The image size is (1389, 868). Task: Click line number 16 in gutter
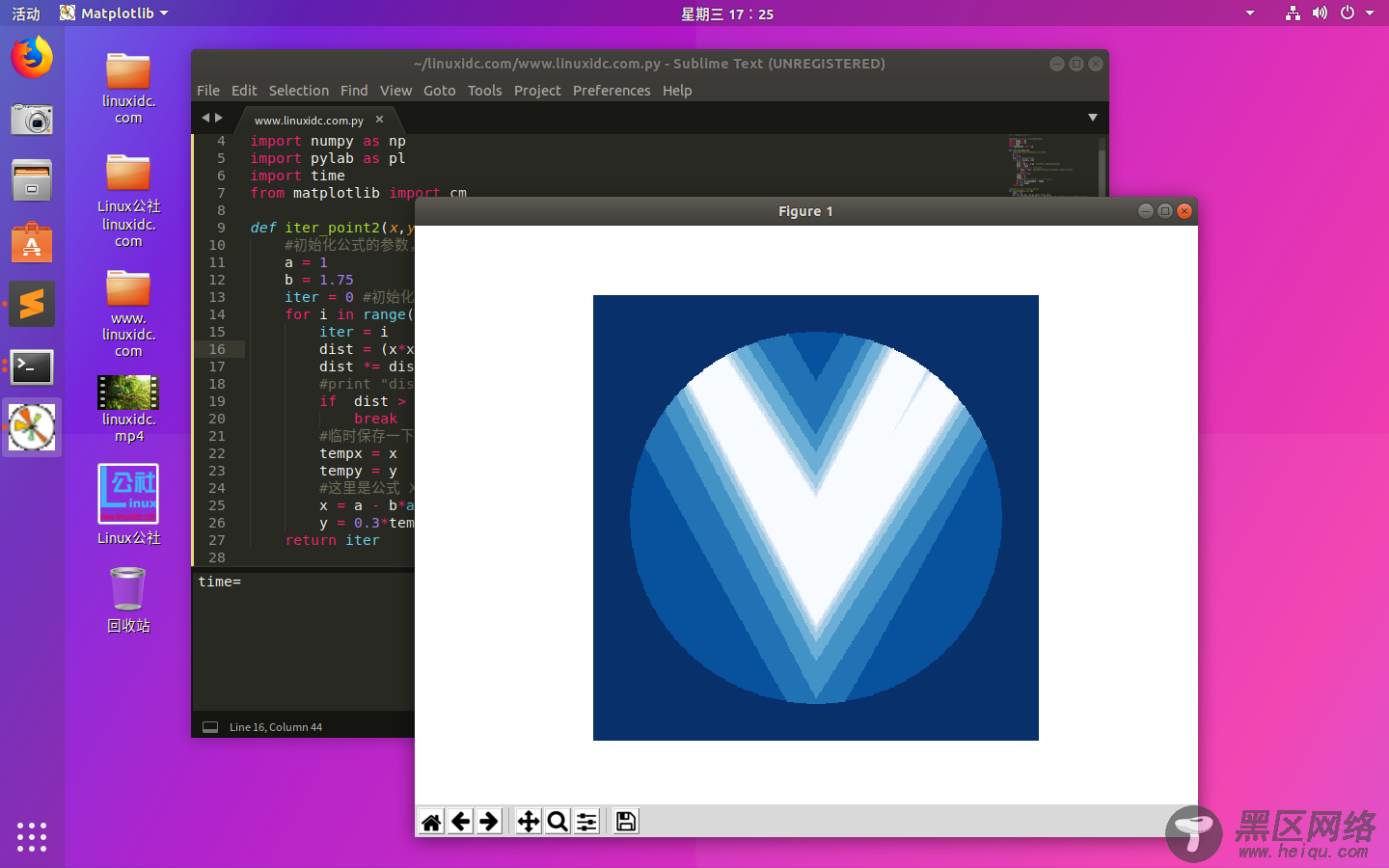click(x=217, y=349)
